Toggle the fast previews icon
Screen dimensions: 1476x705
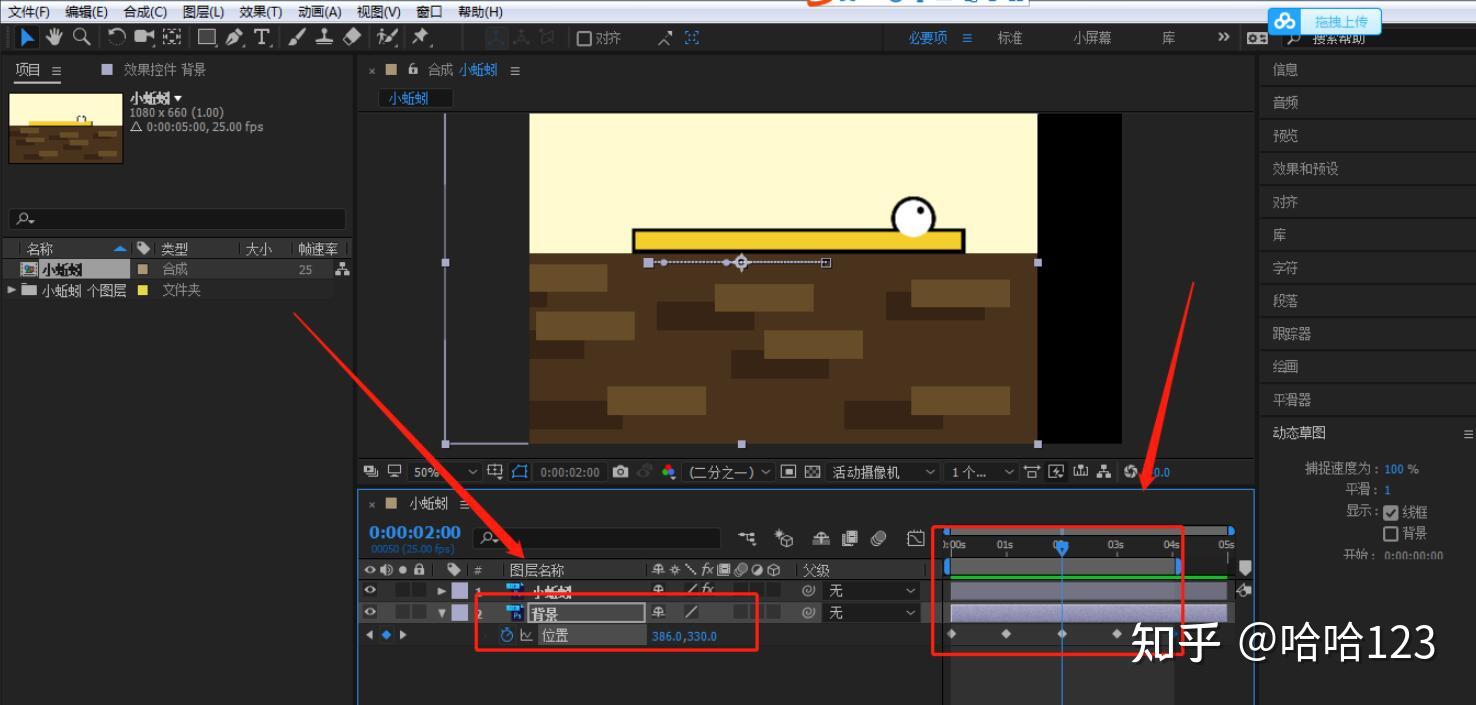tap(1056, 472)
